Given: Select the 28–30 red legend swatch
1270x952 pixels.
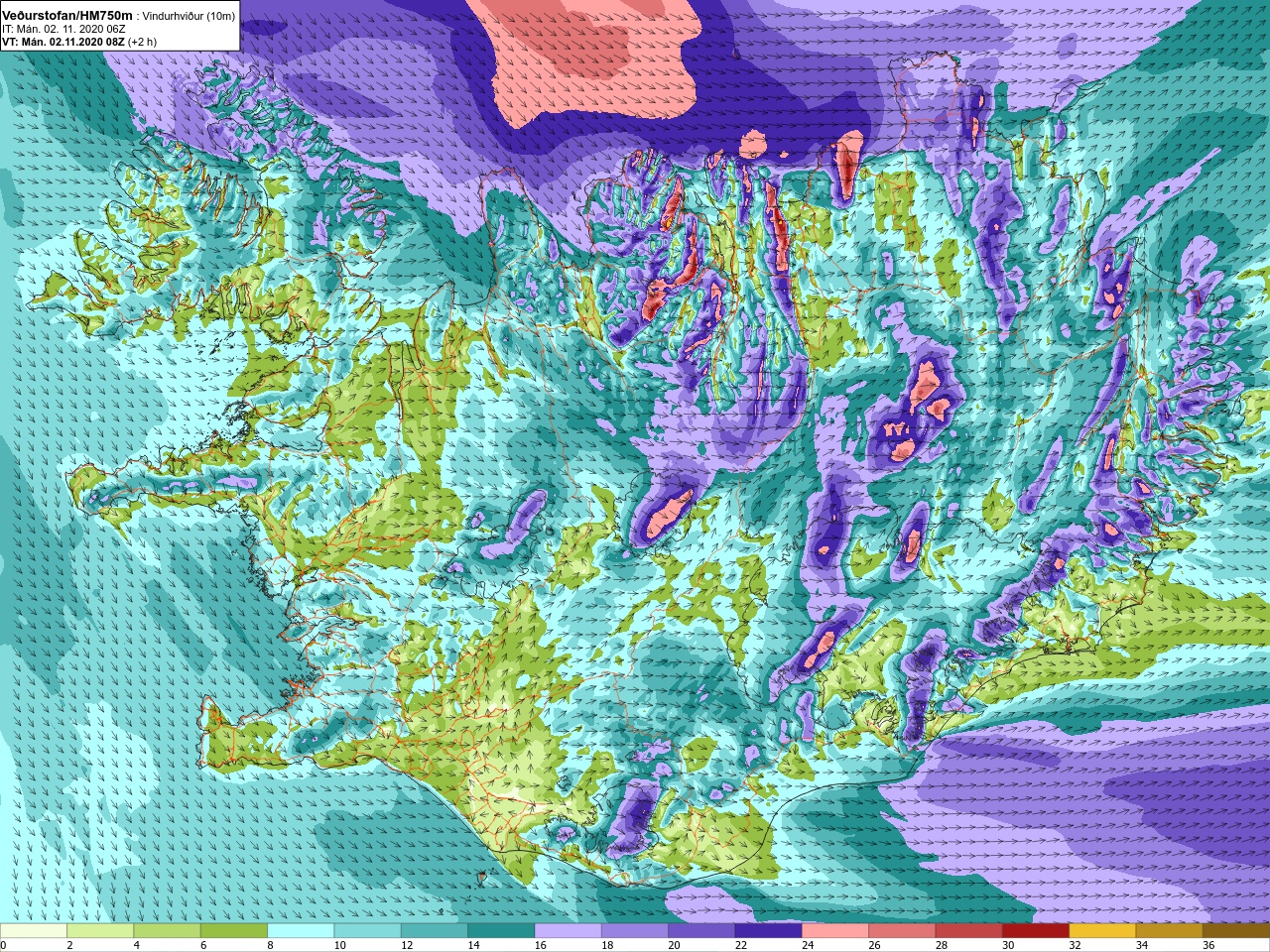Looking at the screenshot, I should coord(969,931).
